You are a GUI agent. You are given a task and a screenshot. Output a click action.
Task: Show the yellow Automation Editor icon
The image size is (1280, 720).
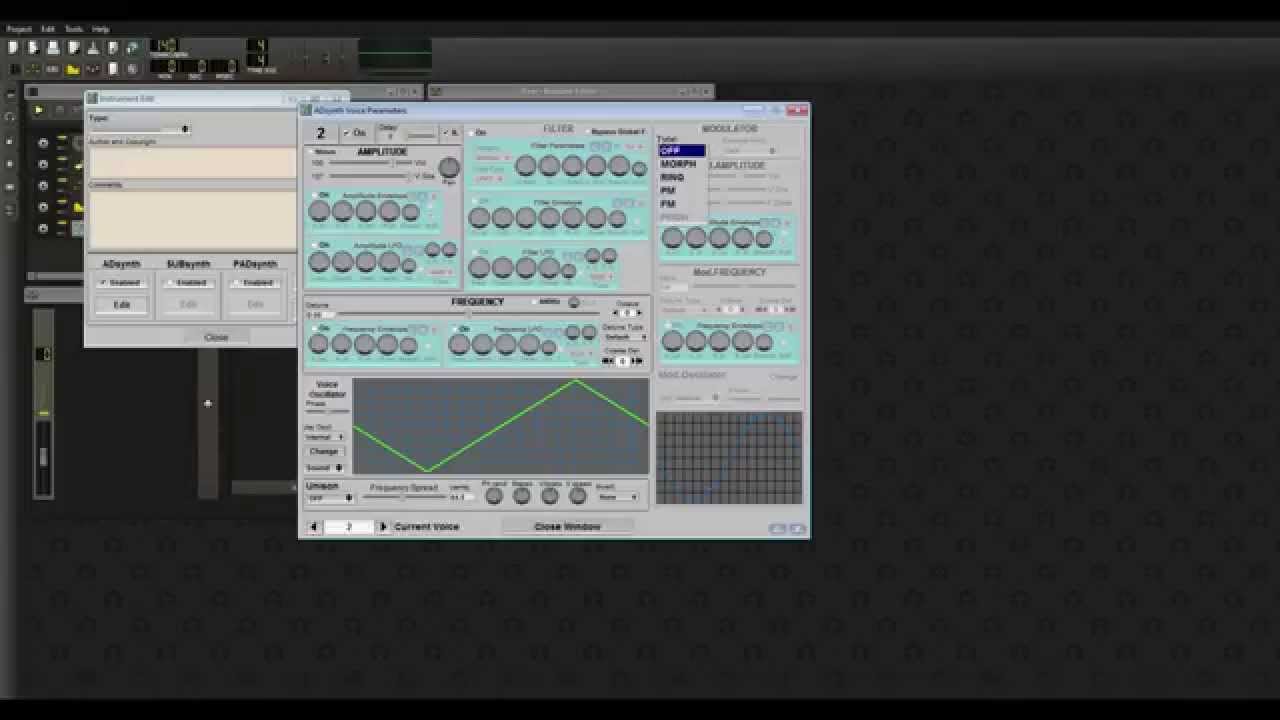(73, 68)
